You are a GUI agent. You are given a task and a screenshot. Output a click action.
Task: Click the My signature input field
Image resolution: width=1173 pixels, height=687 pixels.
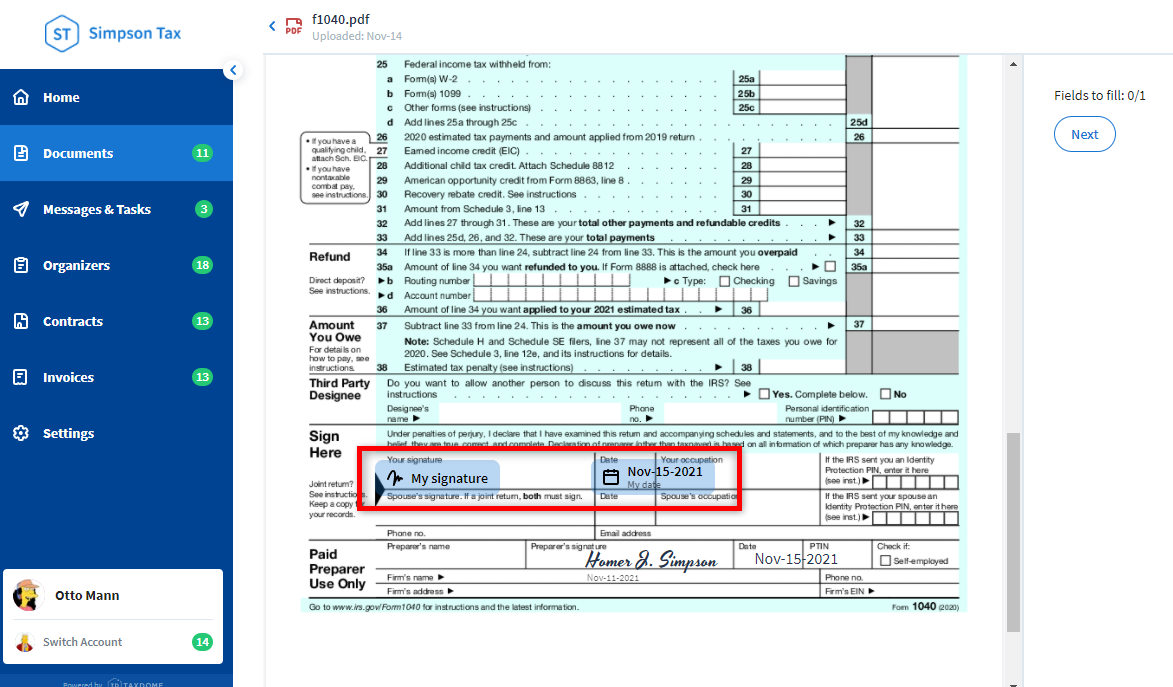point(437,477)
